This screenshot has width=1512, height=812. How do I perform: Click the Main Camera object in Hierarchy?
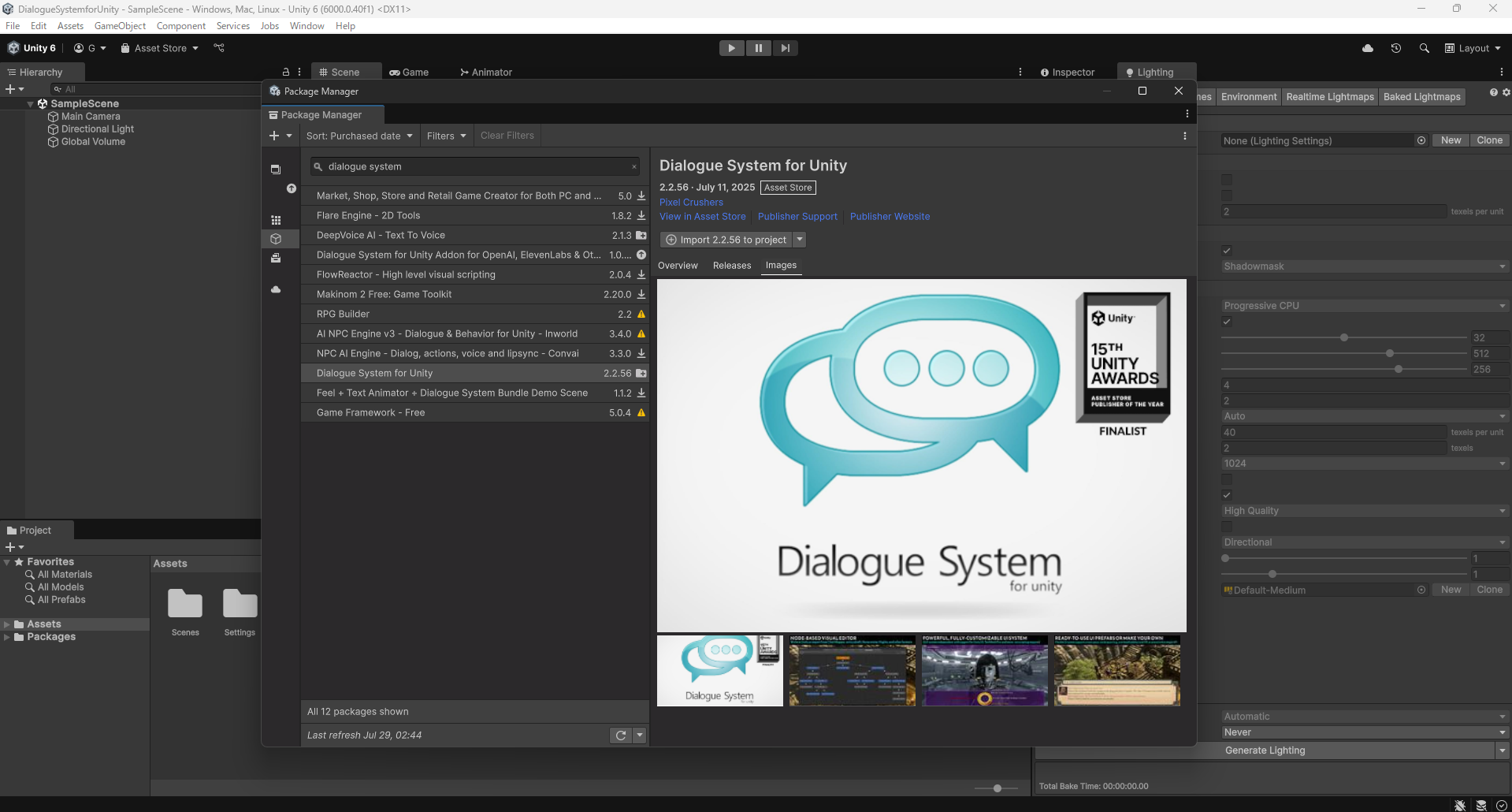coord(91,116)
